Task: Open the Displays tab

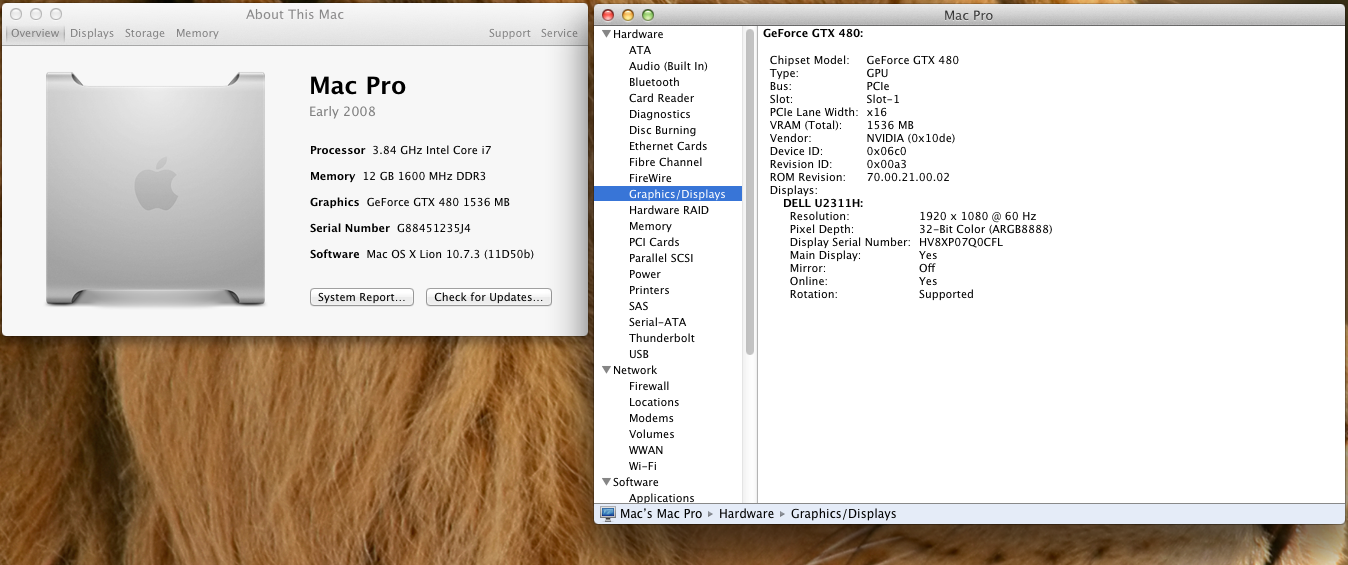Action: (92, 33)
